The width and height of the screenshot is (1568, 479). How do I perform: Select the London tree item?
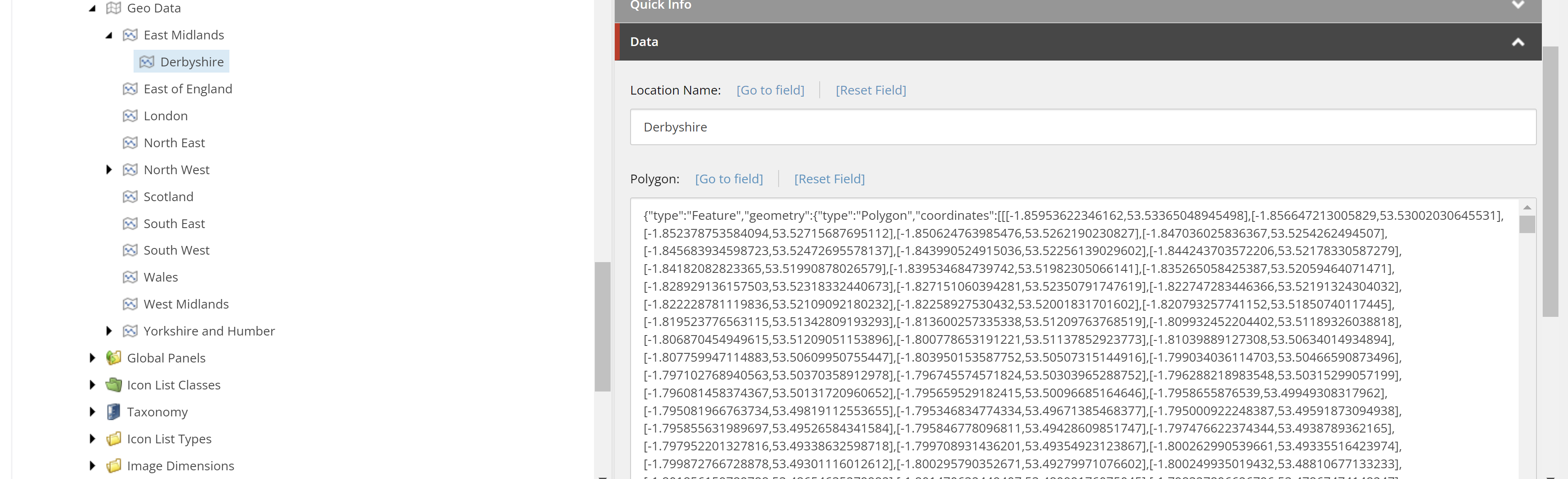point(165,116)
